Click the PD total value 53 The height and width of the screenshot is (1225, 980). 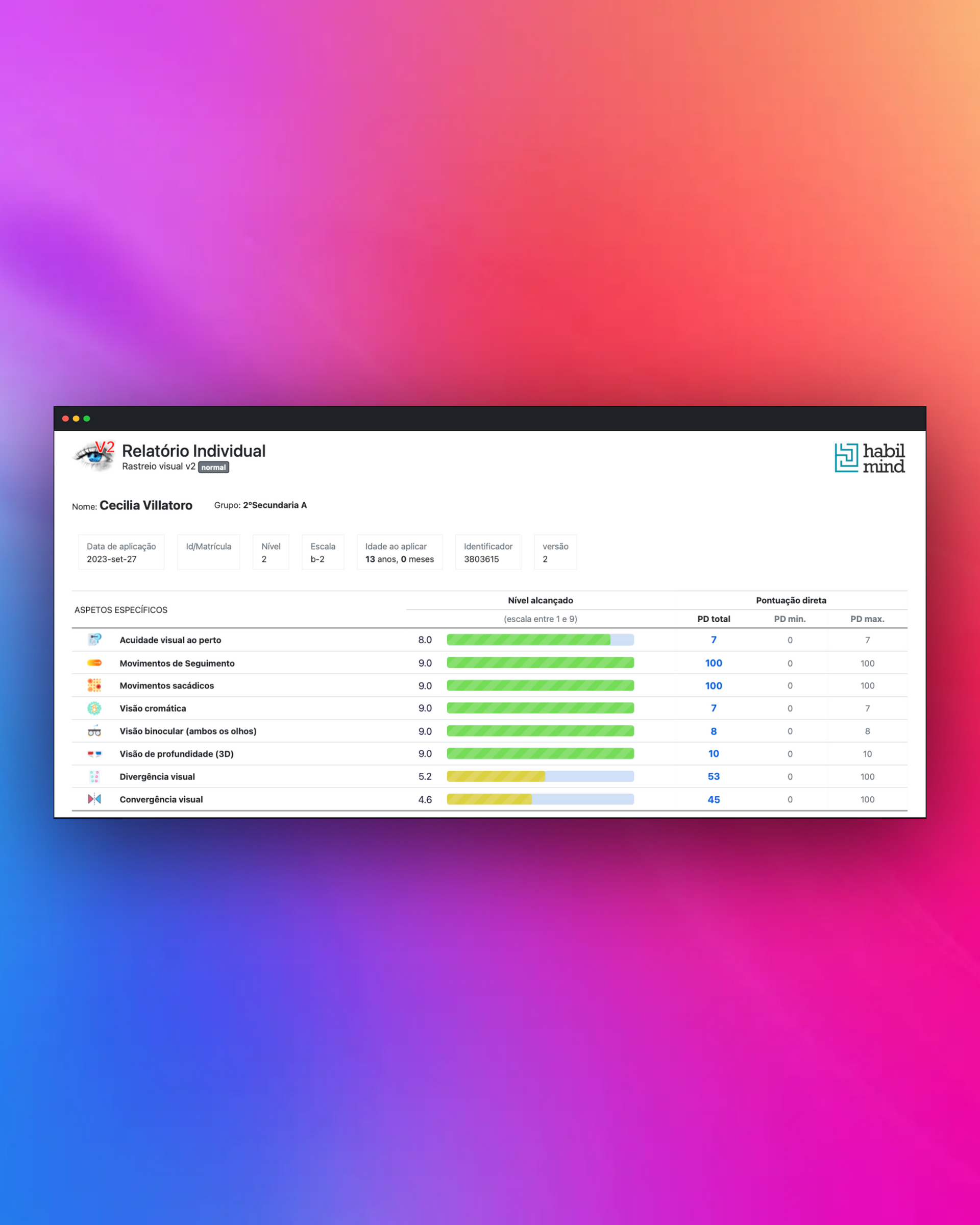(x=714, y=776)
